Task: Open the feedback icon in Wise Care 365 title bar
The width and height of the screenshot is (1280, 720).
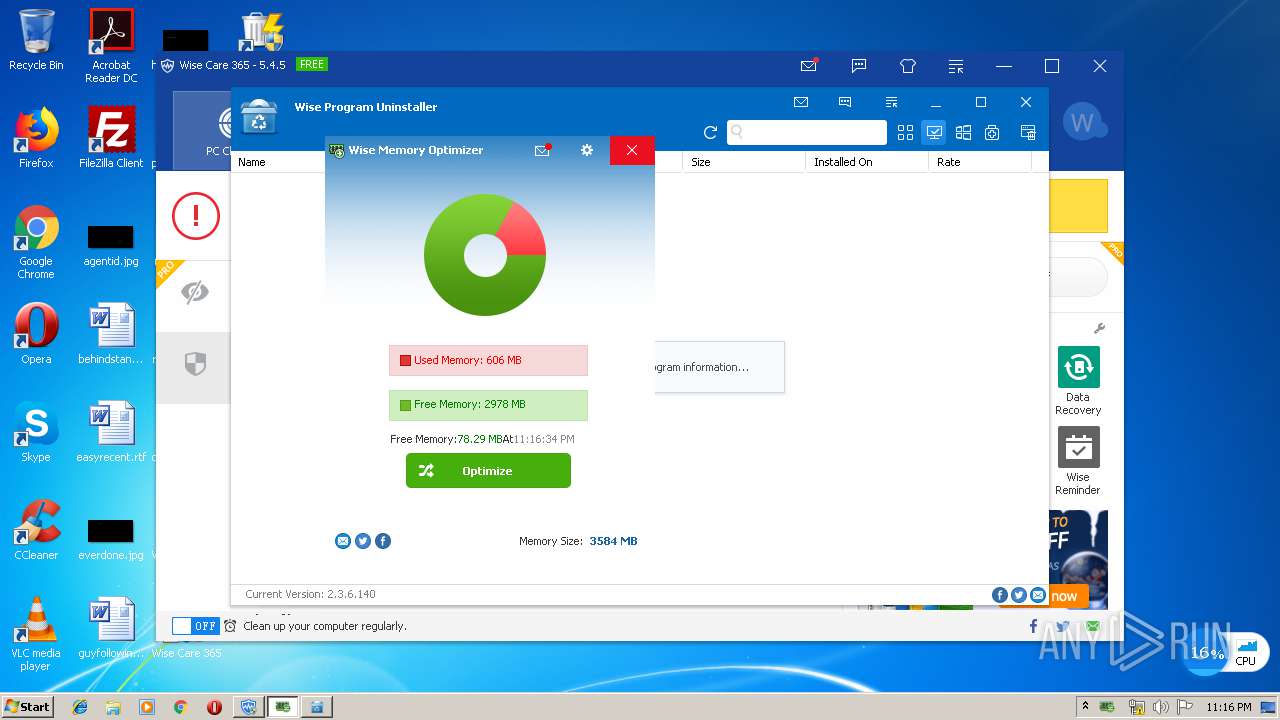Action: click(x=859, y=66)
